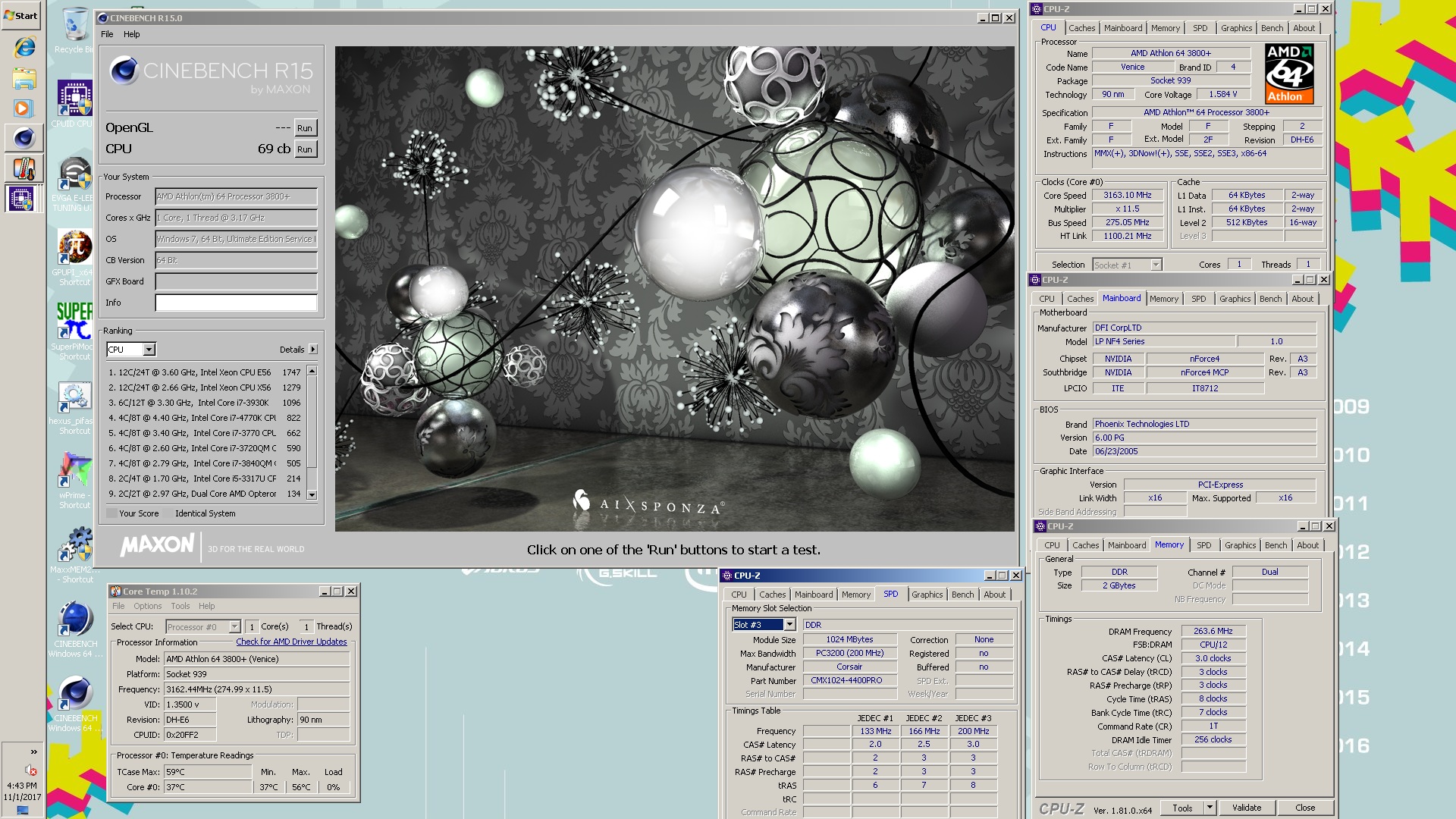Open the File menu in Cinebench
This screenshot has height=819, width=1456.
click(x=107, y=34)
